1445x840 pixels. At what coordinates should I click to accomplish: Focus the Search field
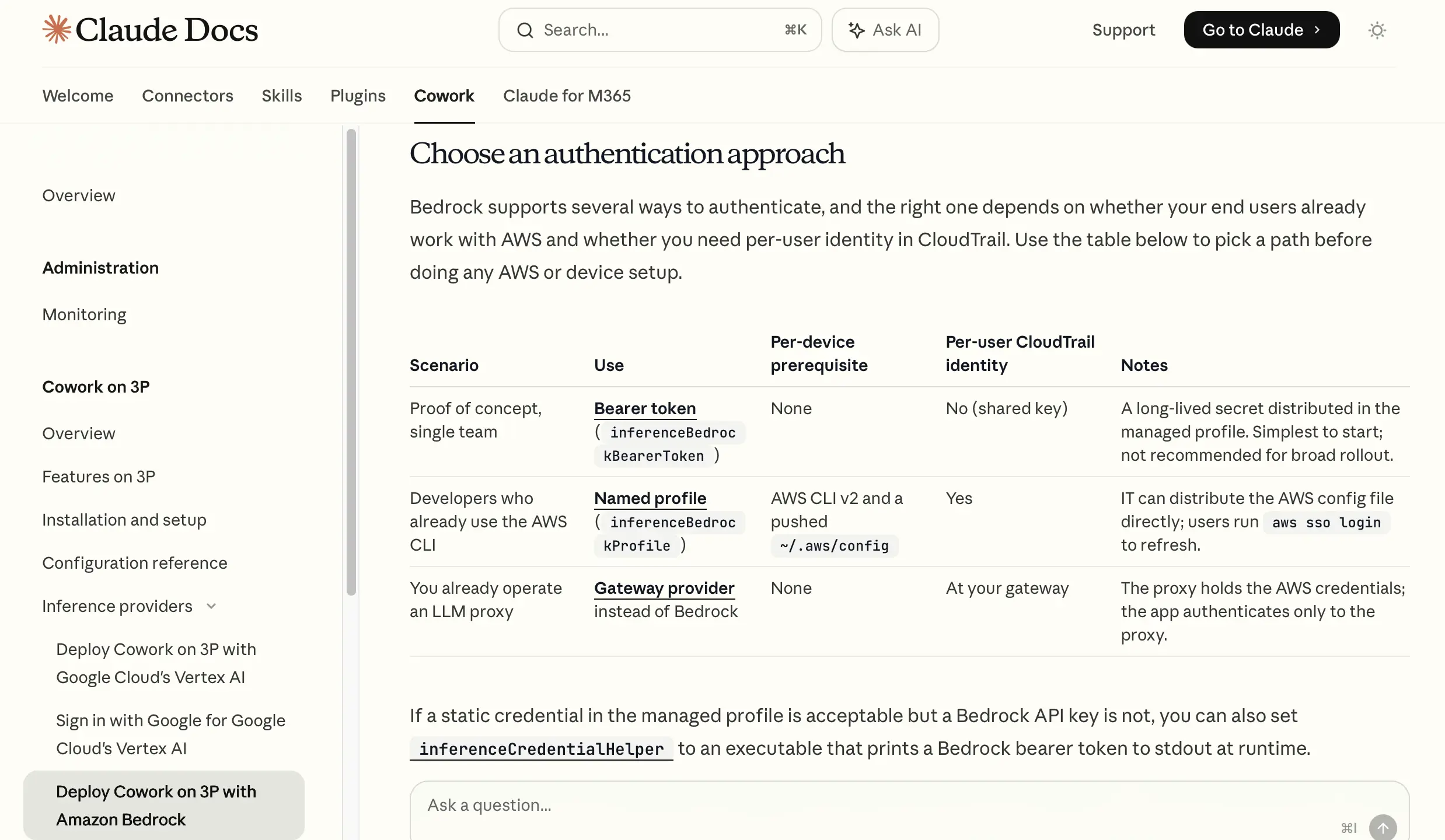click(x=660, y=30)
